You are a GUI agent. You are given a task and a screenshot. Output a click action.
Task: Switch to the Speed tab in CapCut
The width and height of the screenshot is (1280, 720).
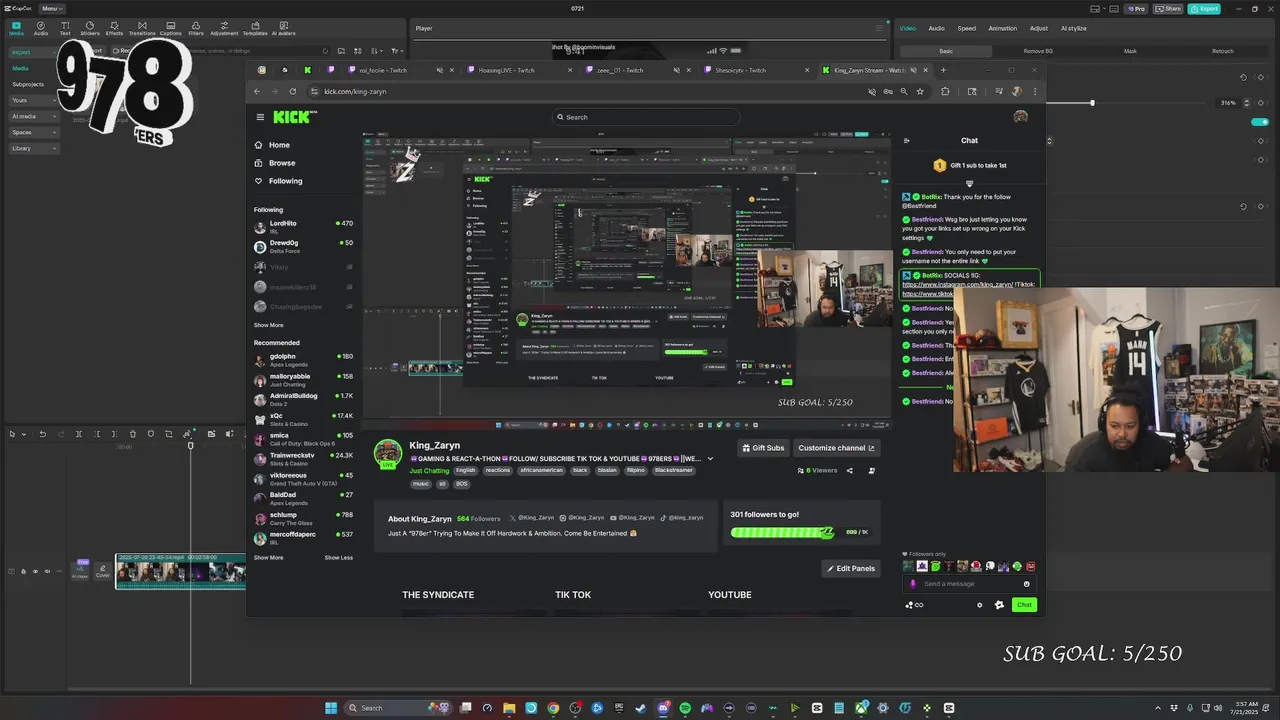pos(966,28)
